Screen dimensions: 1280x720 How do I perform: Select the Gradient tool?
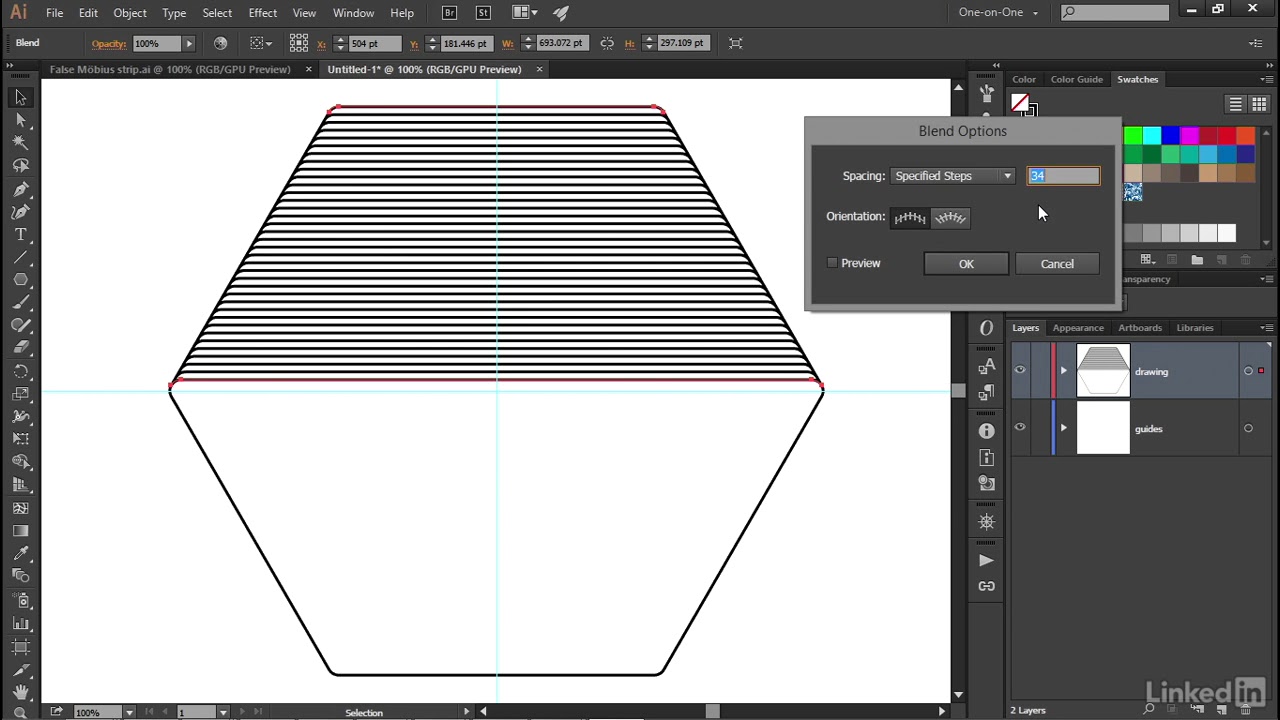click(x=20, y=530)
